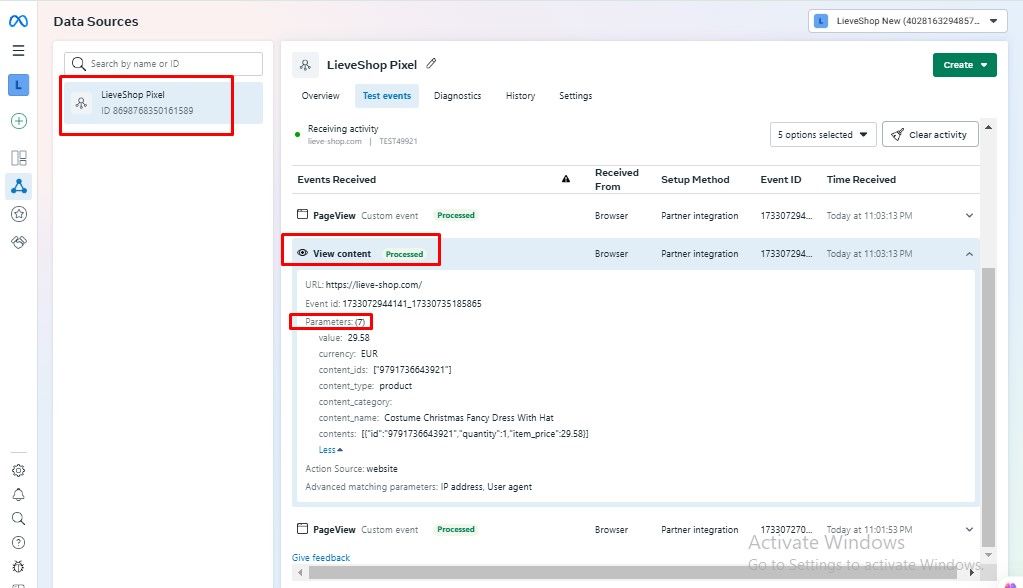Screen dimensions: 1023x588
Task: Click the value 29.58 parameter
Action: click(x=344, y=337)
